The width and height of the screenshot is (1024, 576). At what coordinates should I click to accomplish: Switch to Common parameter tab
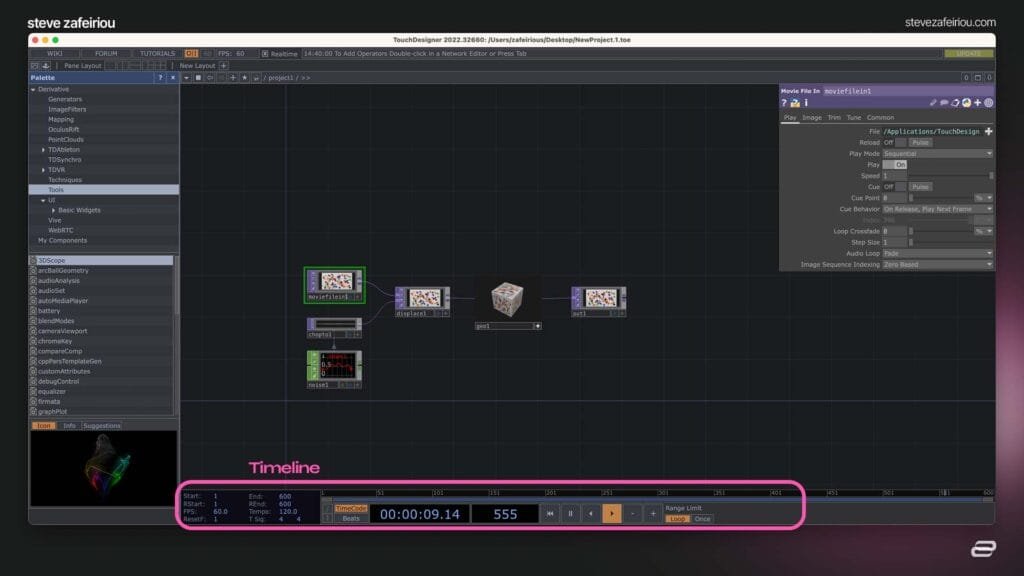point(880,118)
